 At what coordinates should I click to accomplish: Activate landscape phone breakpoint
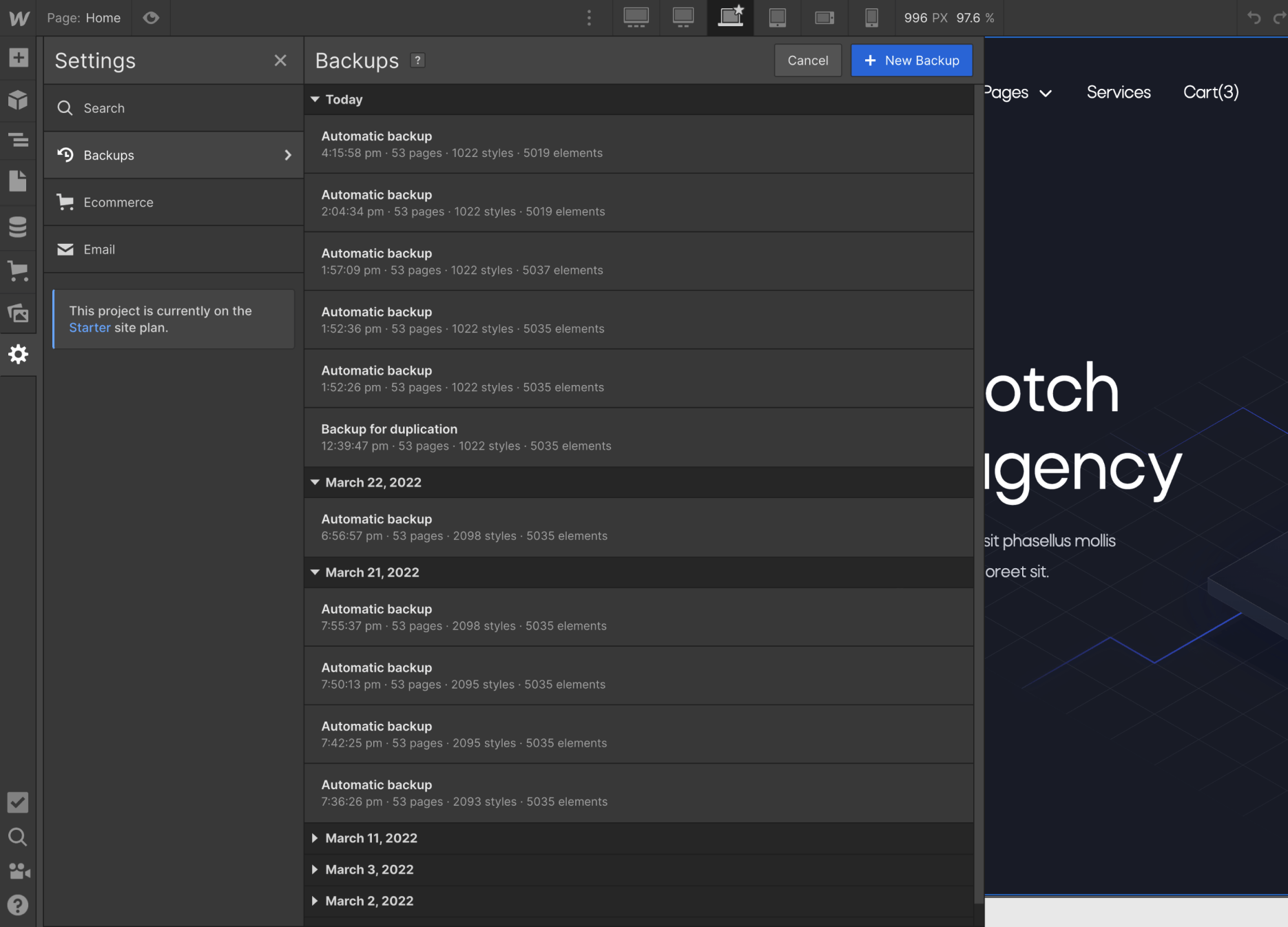[824, 18]
